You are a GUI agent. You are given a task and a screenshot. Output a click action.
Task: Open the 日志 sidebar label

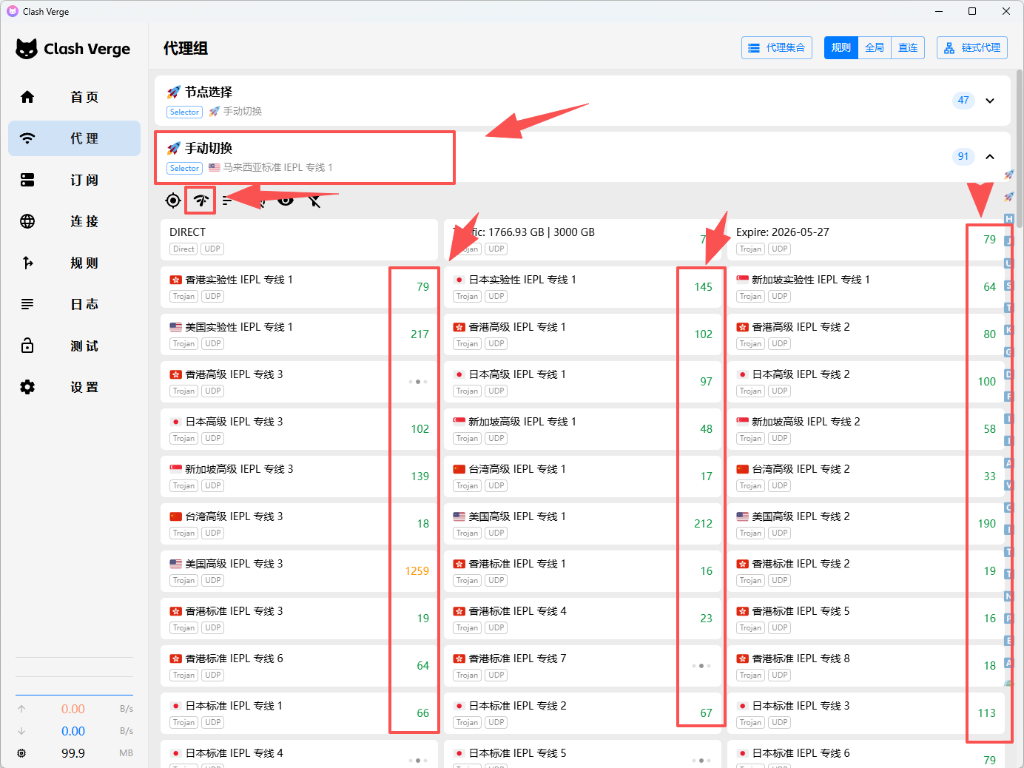coord(84,304)
